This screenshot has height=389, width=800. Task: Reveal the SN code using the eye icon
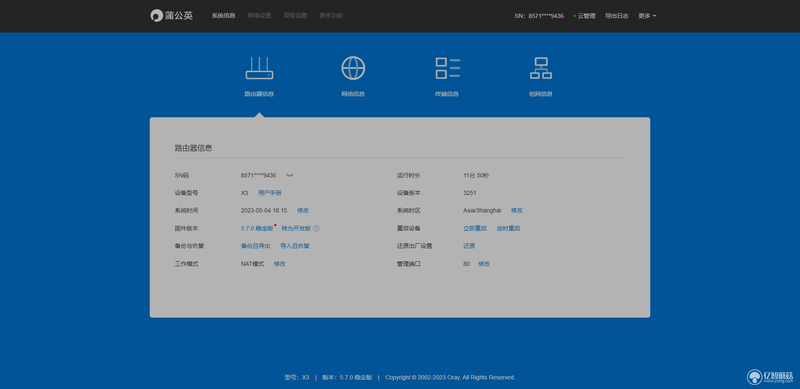click(289, 176)
